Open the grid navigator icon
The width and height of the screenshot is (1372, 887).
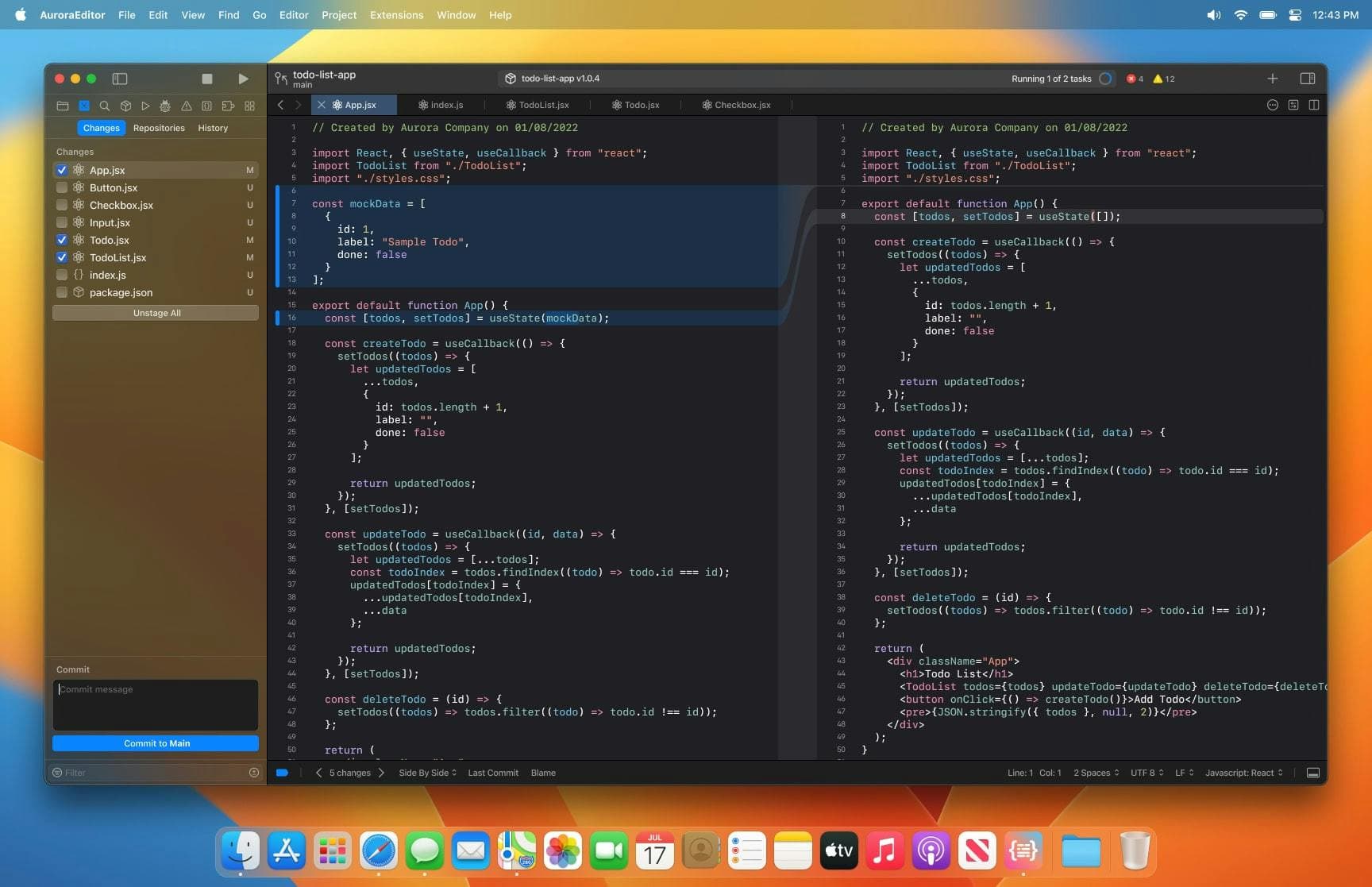(249, 106)
